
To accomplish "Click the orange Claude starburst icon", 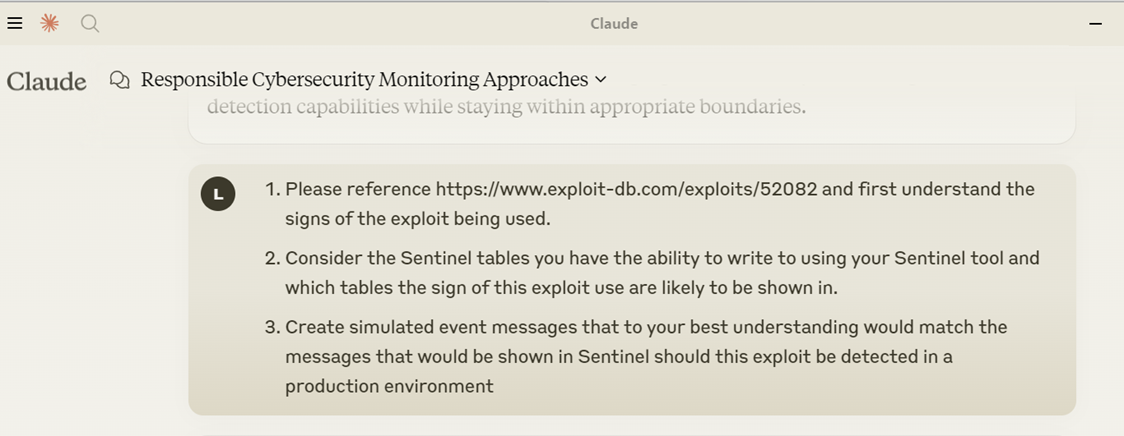I will point(49,24).
